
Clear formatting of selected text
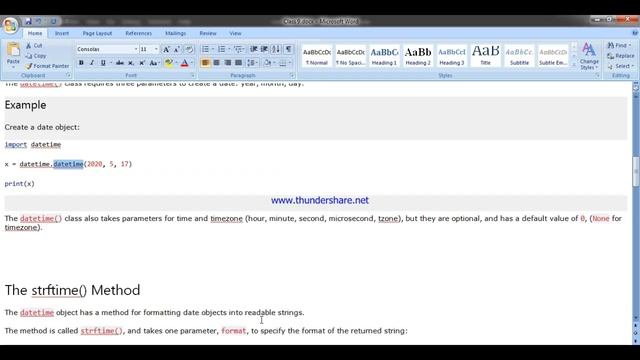189,49
